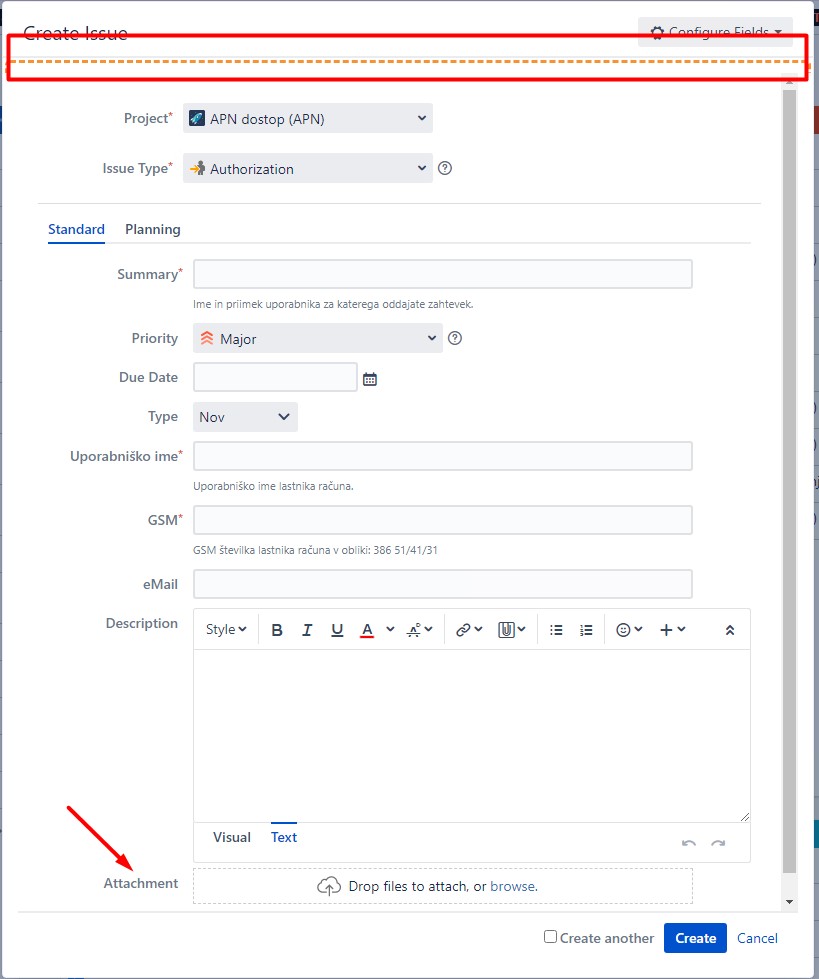
Task: Focus the Uporabniško ime input field
Action: (443, 456)
